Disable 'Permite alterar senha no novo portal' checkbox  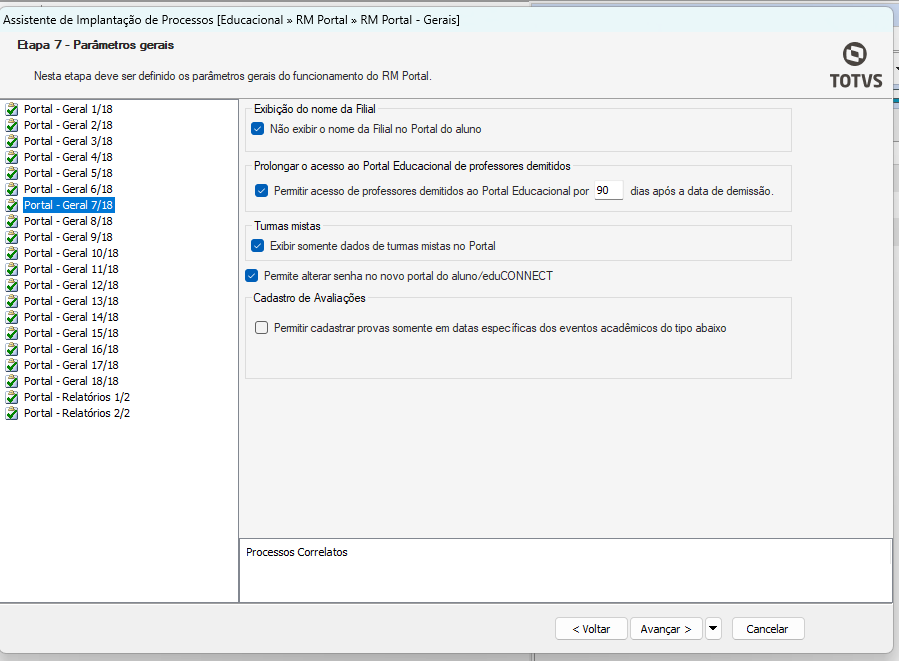251,276
